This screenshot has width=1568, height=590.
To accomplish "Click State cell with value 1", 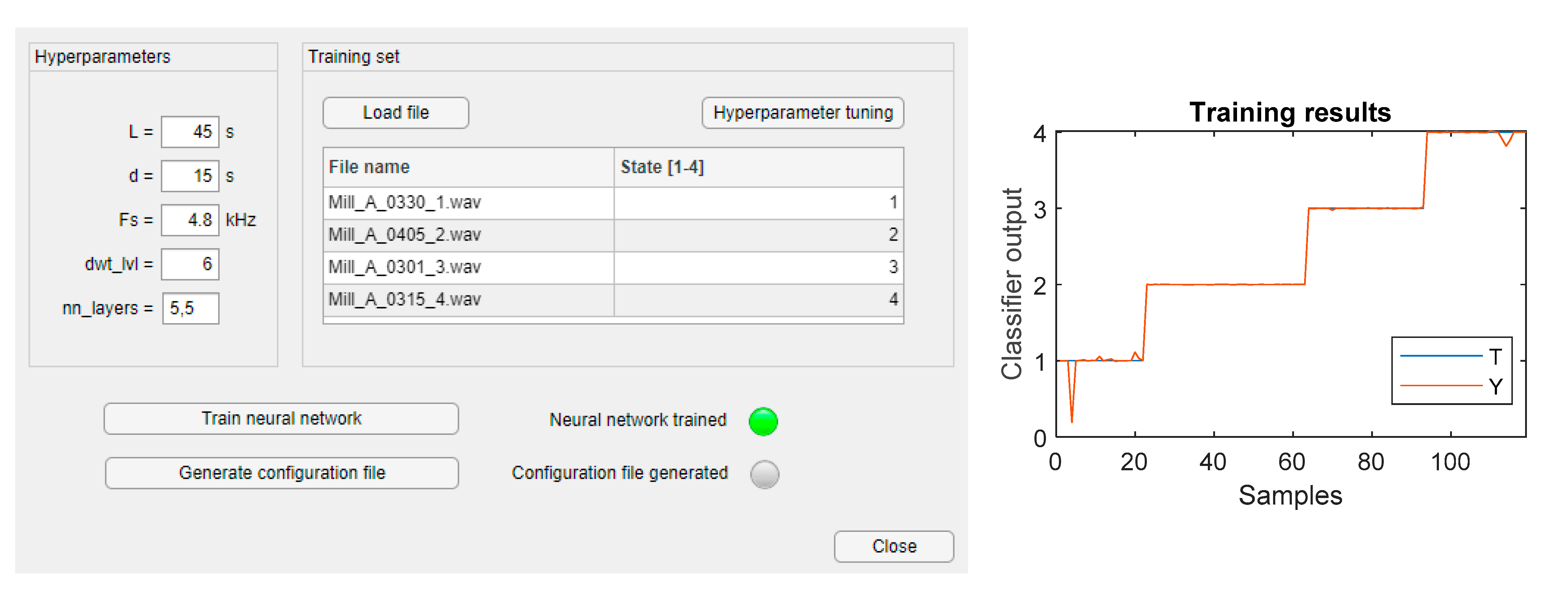I will click(758, 203).
